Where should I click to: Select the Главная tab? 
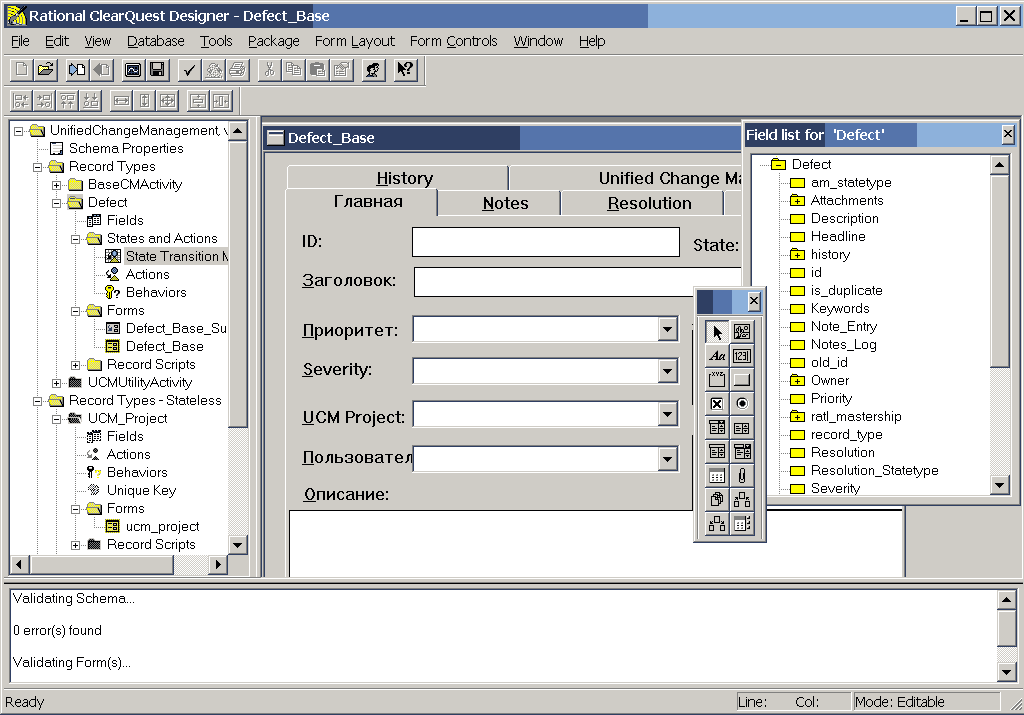click(x=362, y=202)
